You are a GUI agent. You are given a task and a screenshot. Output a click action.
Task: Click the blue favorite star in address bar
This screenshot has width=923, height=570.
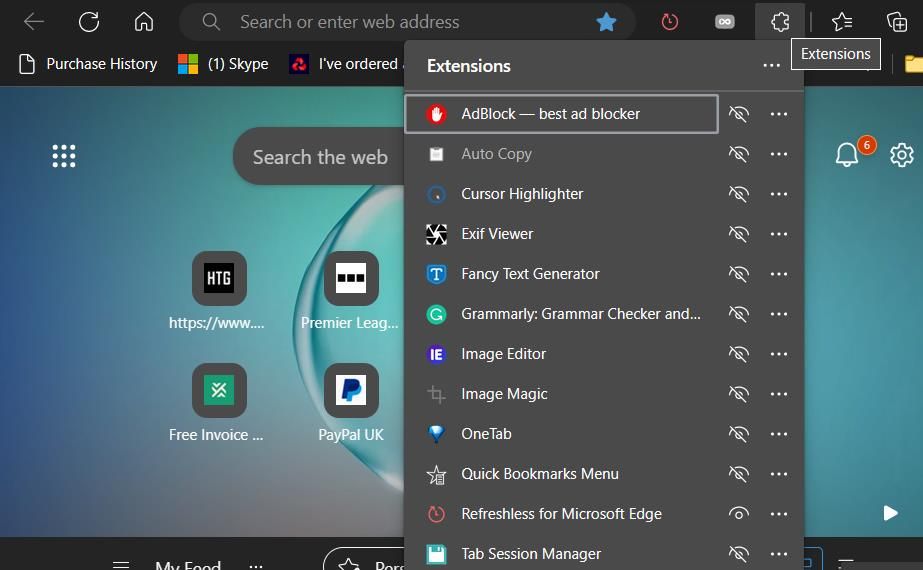[606, 22]
